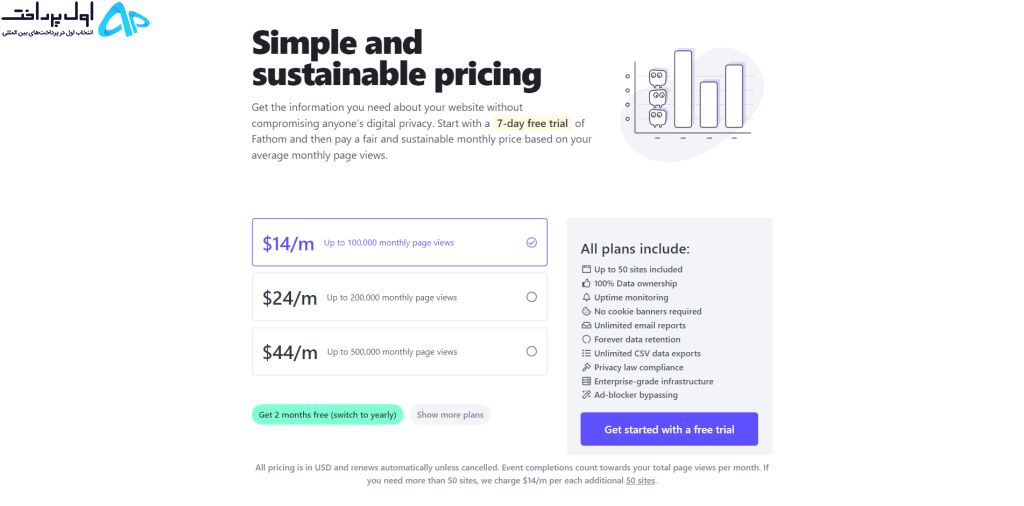Image resolution: width=1024 pixels, height=506 pixels.
Task: Click the cookie icon beside 'No cookie banners required'
Action: 586,311
